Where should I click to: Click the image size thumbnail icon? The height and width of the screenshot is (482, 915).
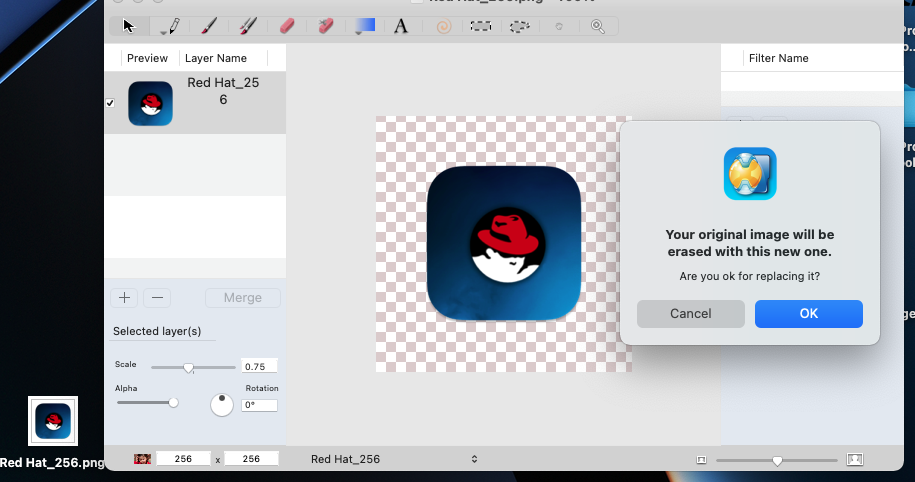(142, 459)
